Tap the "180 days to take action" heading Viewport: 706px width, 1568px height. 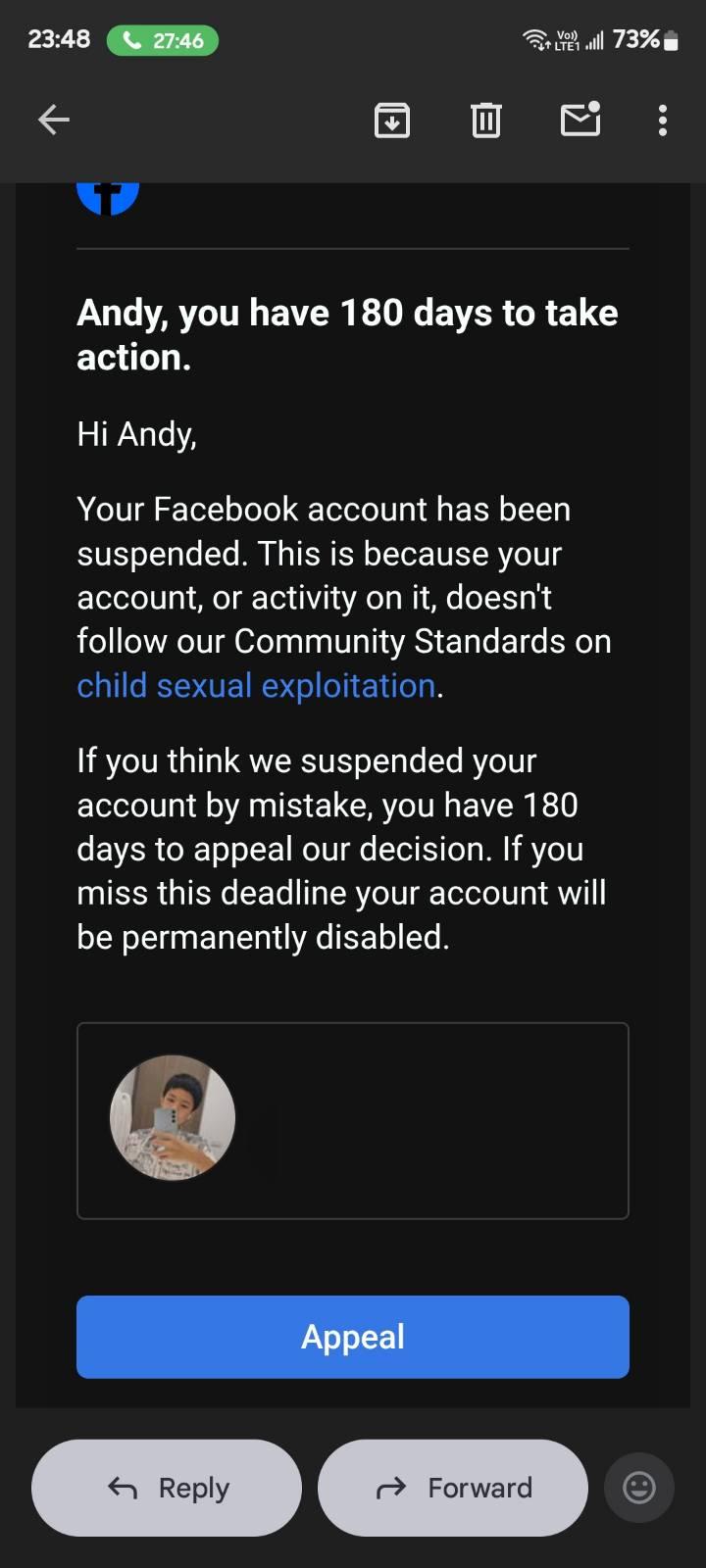coord(347,334)
